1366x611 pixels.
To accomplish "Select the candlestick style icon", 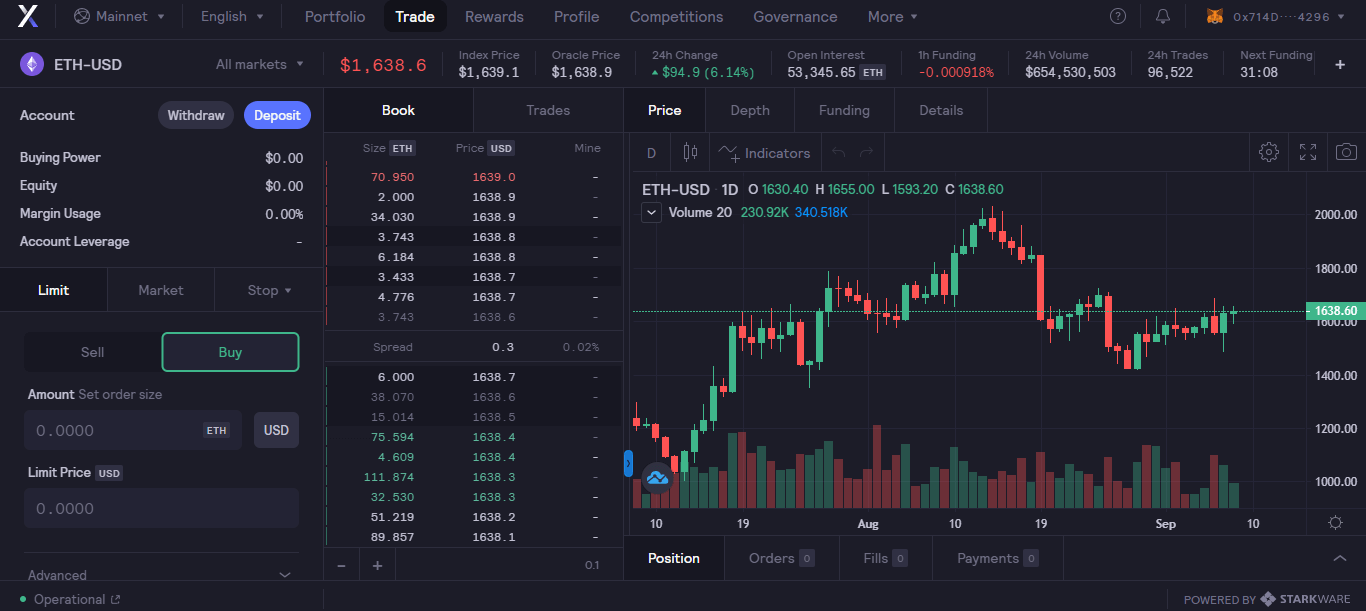I will click(689, 152).
